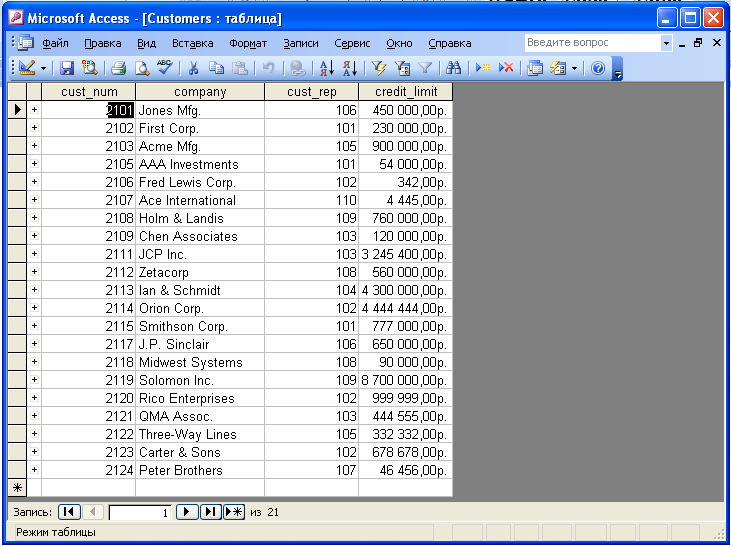Click the New Record toolbar icon
The image size is (731, 546).
coord(483,68)
